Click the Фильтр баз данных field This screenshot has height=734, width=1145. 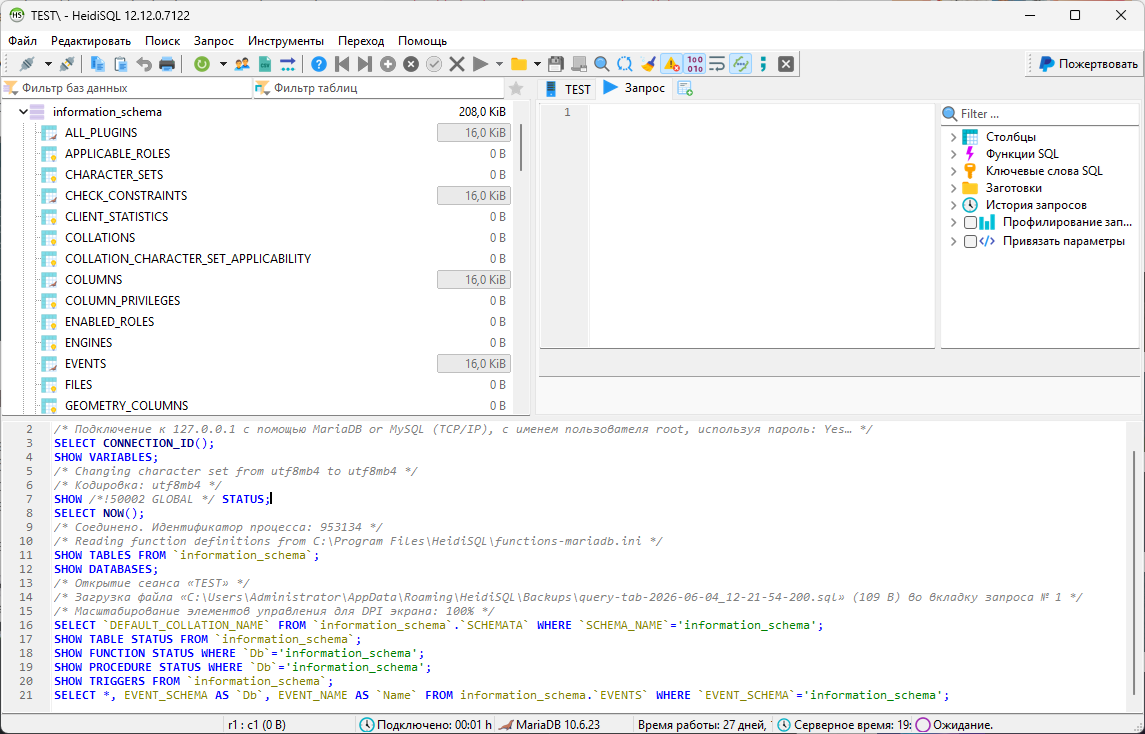click(x=126, y=88)
